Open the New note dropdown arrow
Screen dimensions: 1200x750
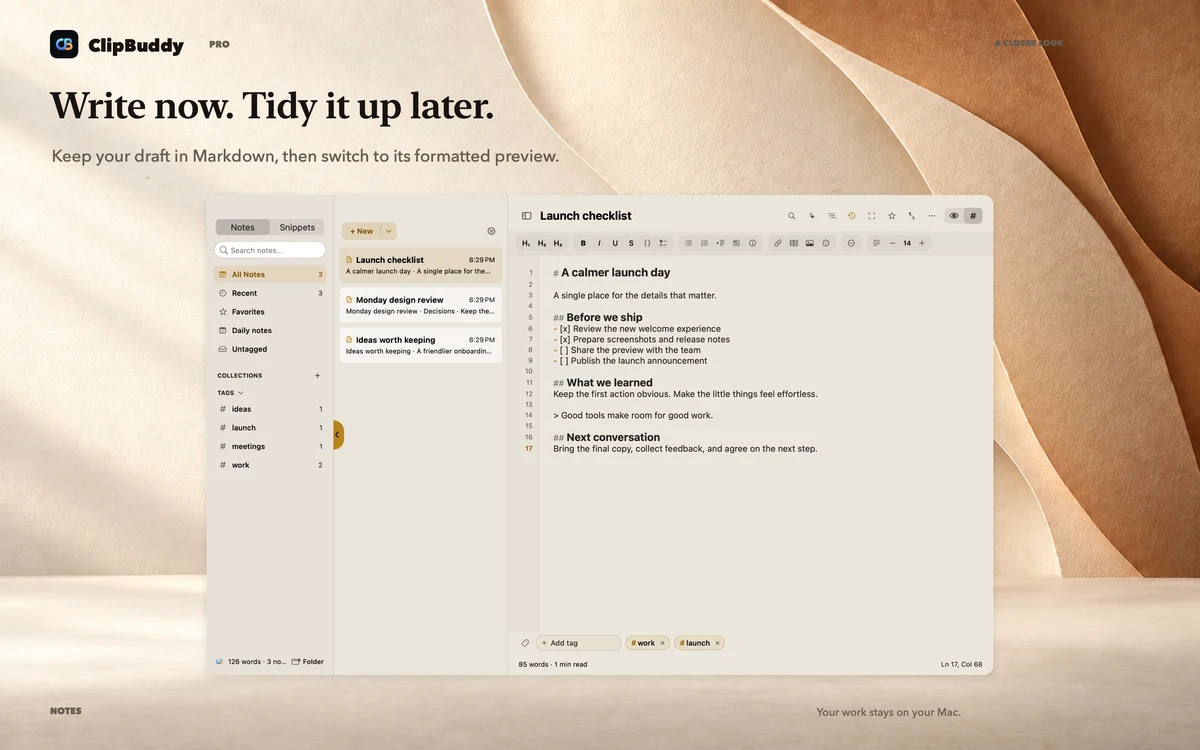click(x=388, y=231)
